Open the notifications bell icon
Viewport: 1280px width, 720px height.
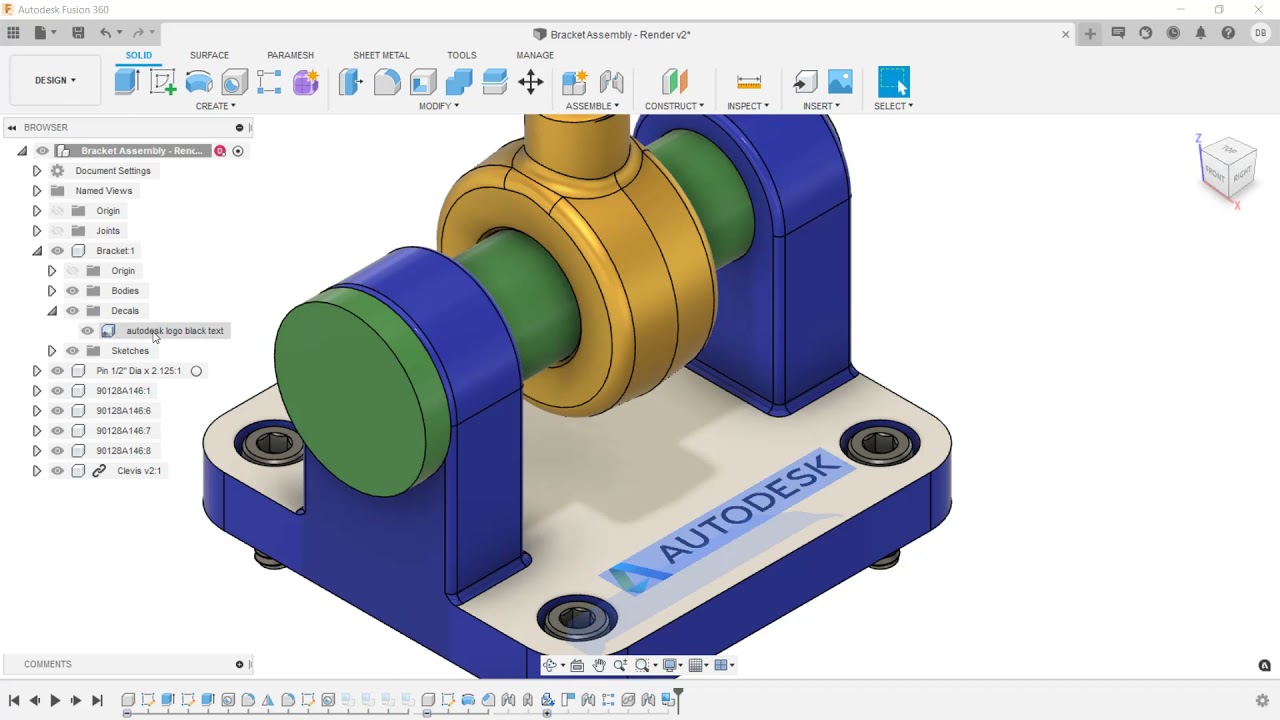click(1200, 33)
